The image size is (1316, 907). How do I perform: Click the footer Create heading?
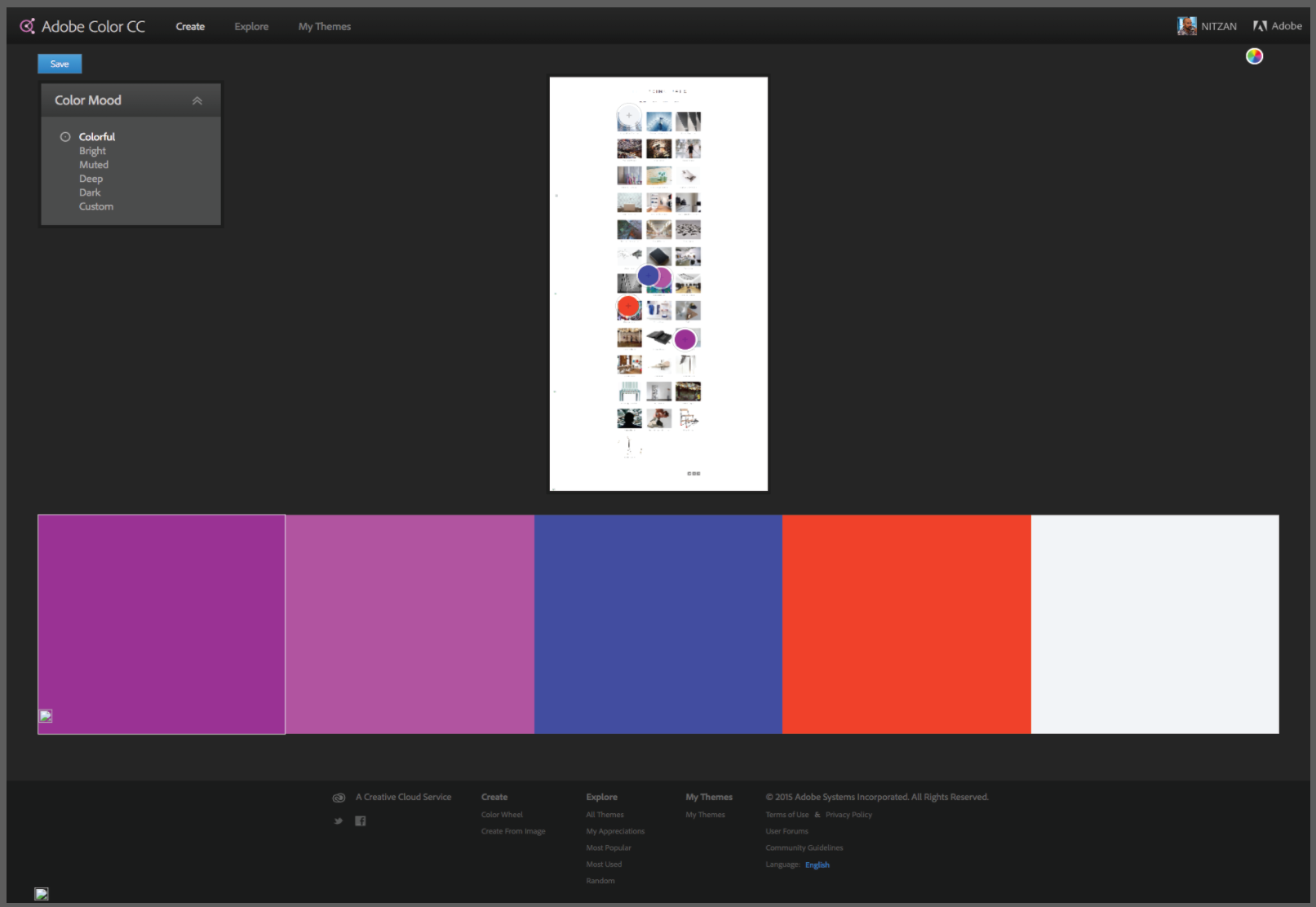[x=494, y=797]
